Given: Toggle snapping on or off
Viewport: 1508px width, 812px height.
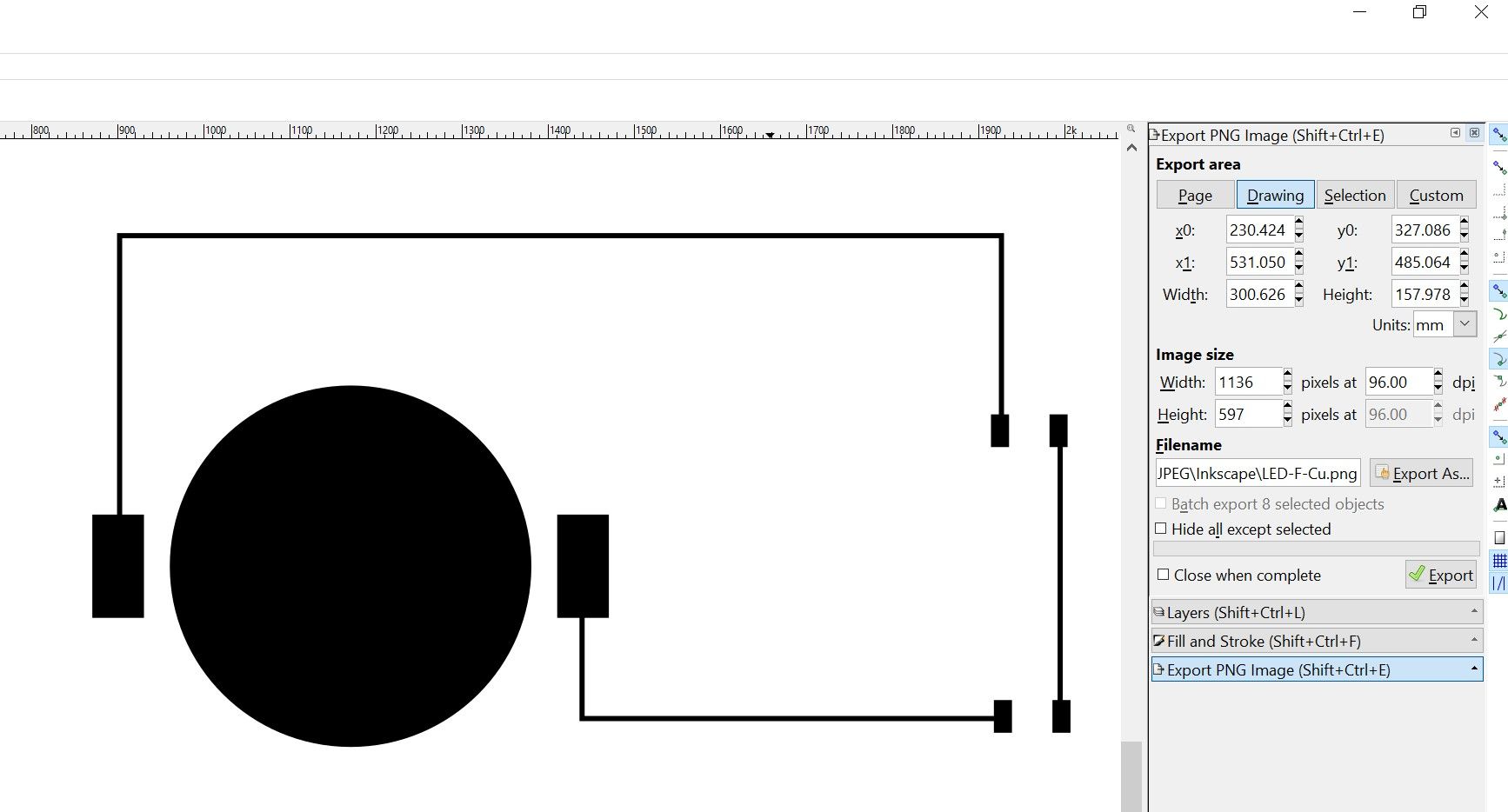Looking at the screenshot, I should click(1498, 136).
